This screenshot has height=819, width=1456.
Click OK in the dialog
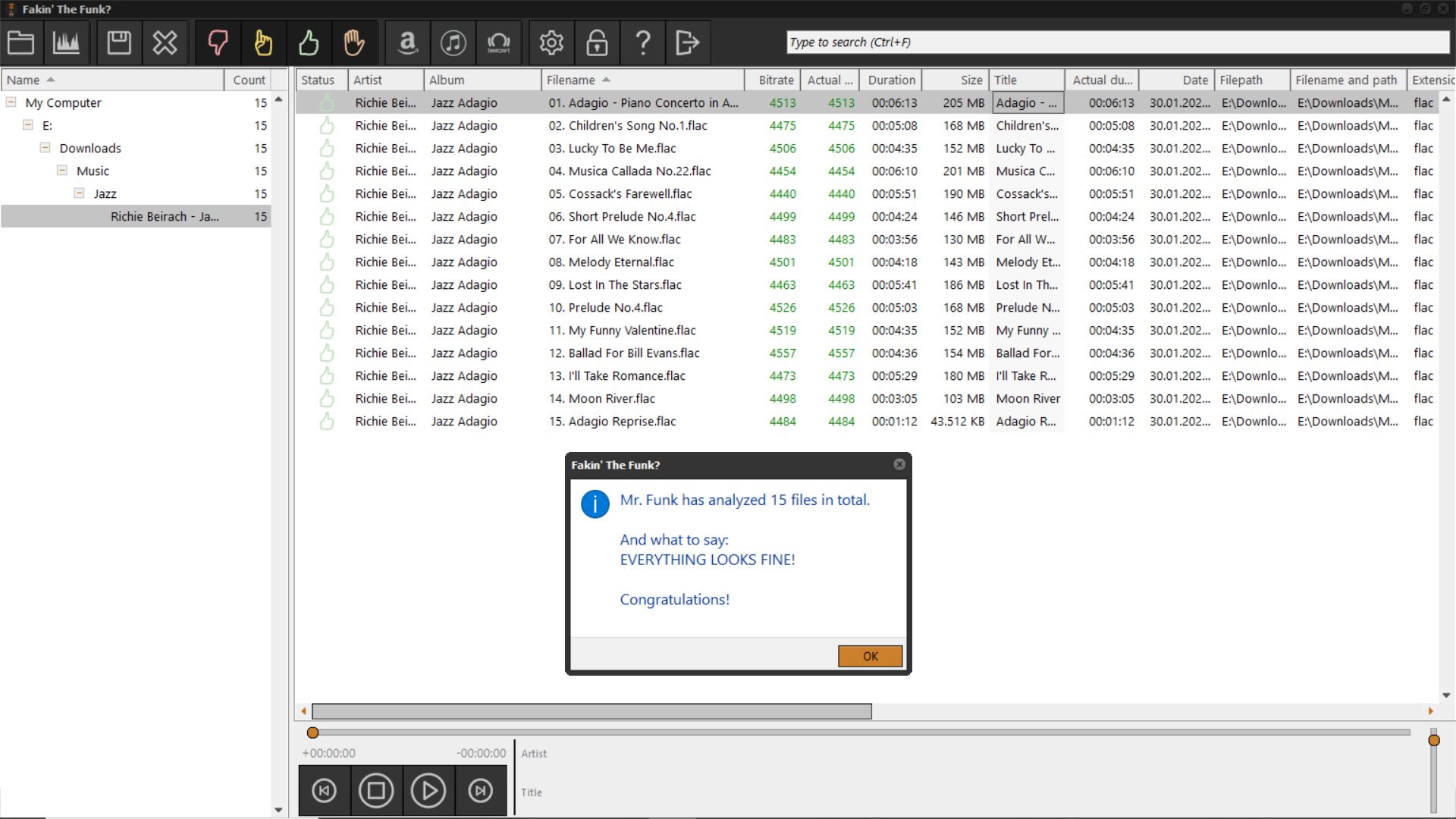point(870,656)
